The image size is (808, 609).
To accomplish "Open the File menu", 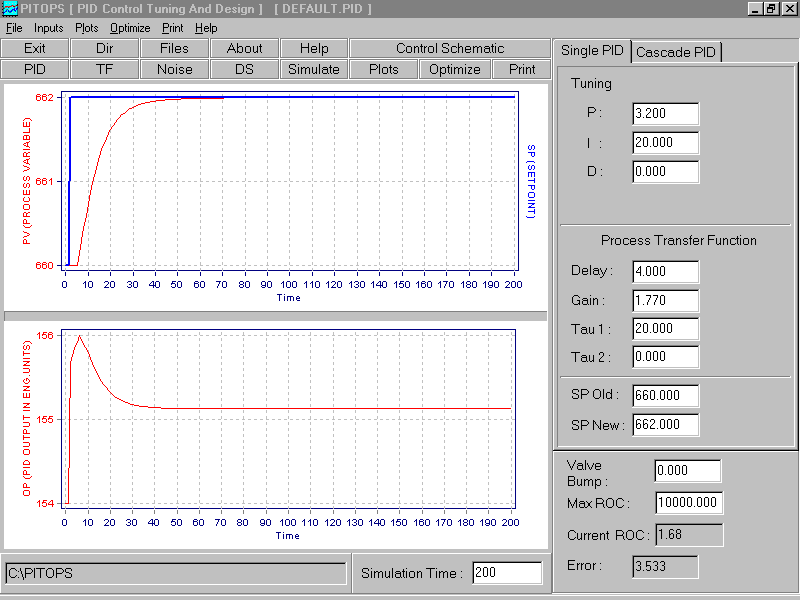I will click(14, 28).
